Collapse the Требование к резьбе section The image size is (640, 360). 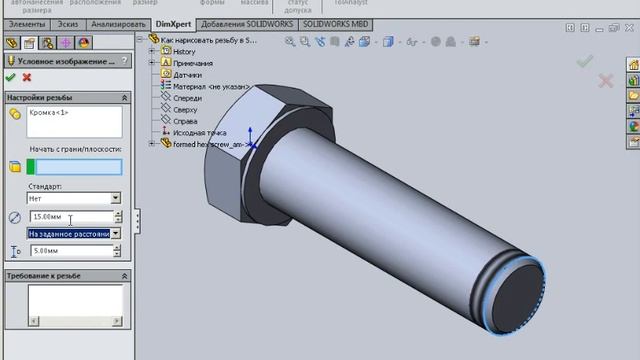pyautogui.click(x=124, y=276)
